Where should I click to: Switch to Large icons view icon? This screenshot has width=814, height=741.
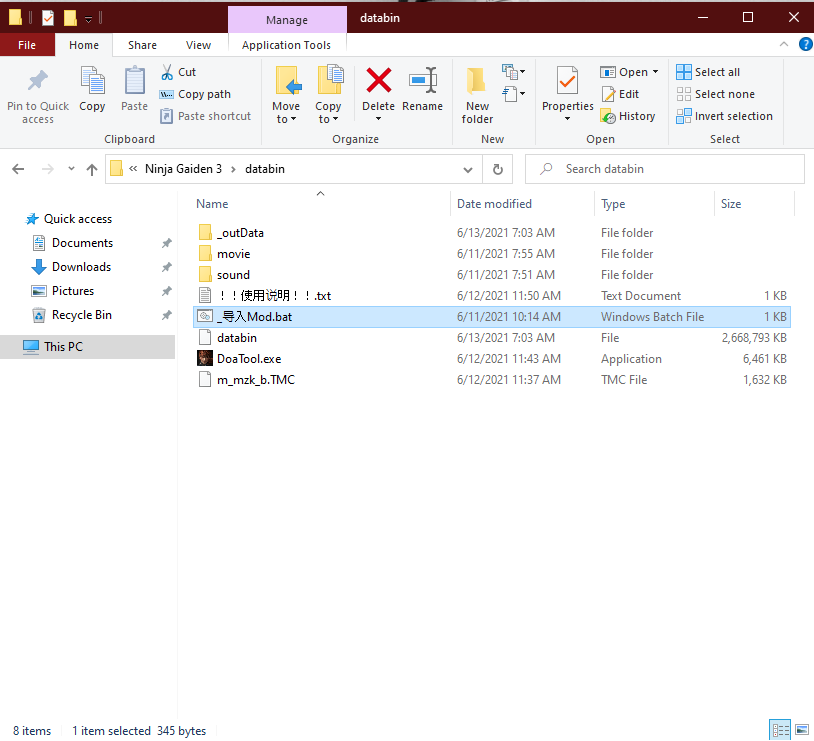pos(802,730)
